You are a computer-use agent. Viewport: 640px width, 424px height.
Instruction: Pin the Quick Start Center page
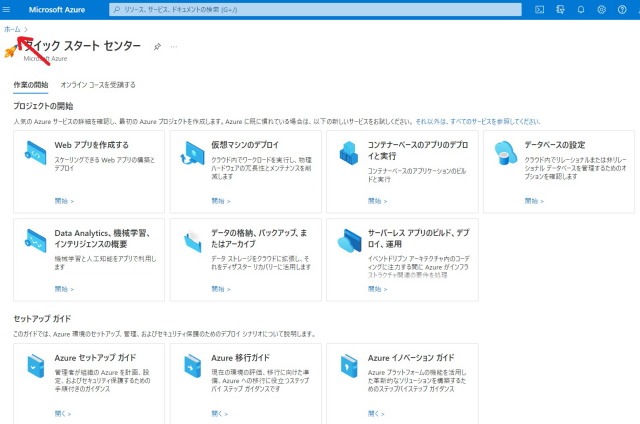[x=157, y=47]
